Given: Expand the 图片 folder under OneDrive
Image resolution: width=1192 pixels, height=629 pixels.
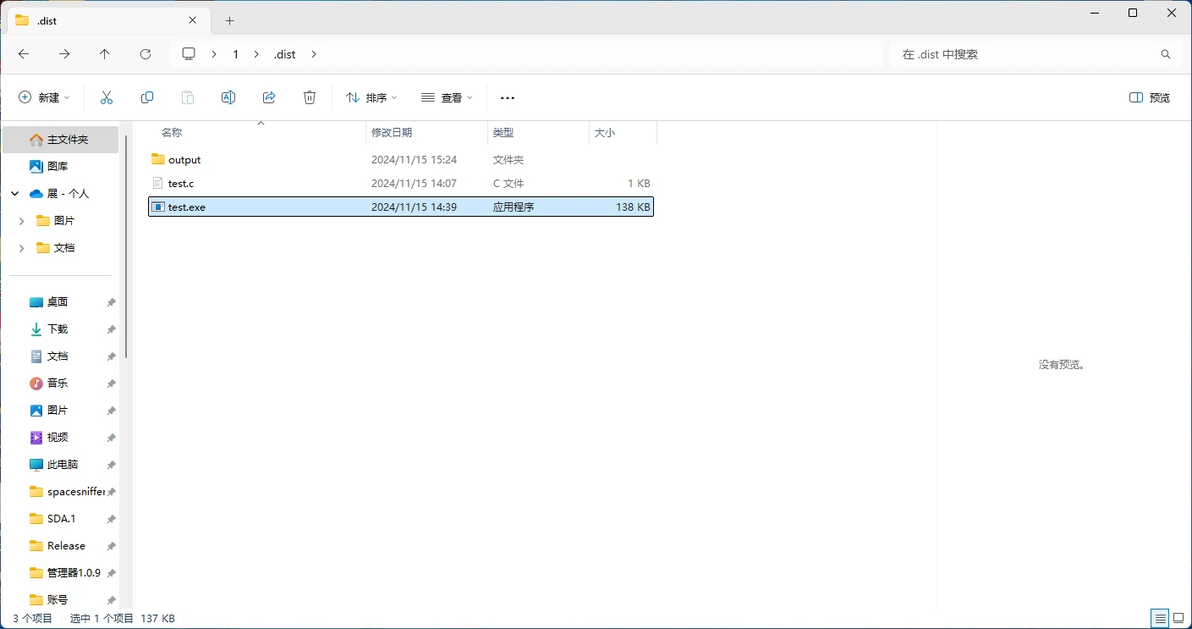Looking at the screenshot, I should 21,221.
